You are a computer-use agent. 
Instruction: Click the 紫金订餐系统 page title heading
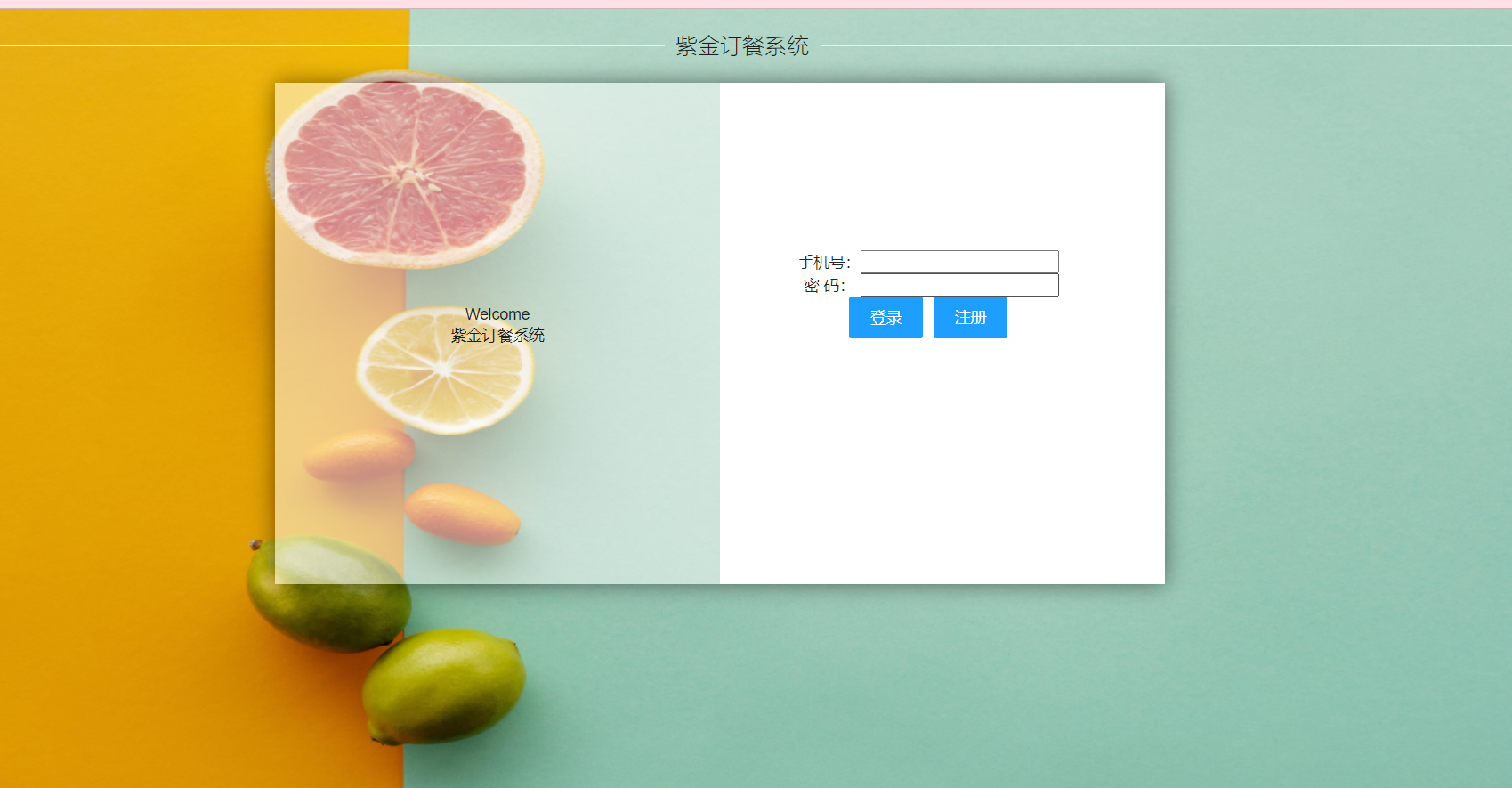742,46
